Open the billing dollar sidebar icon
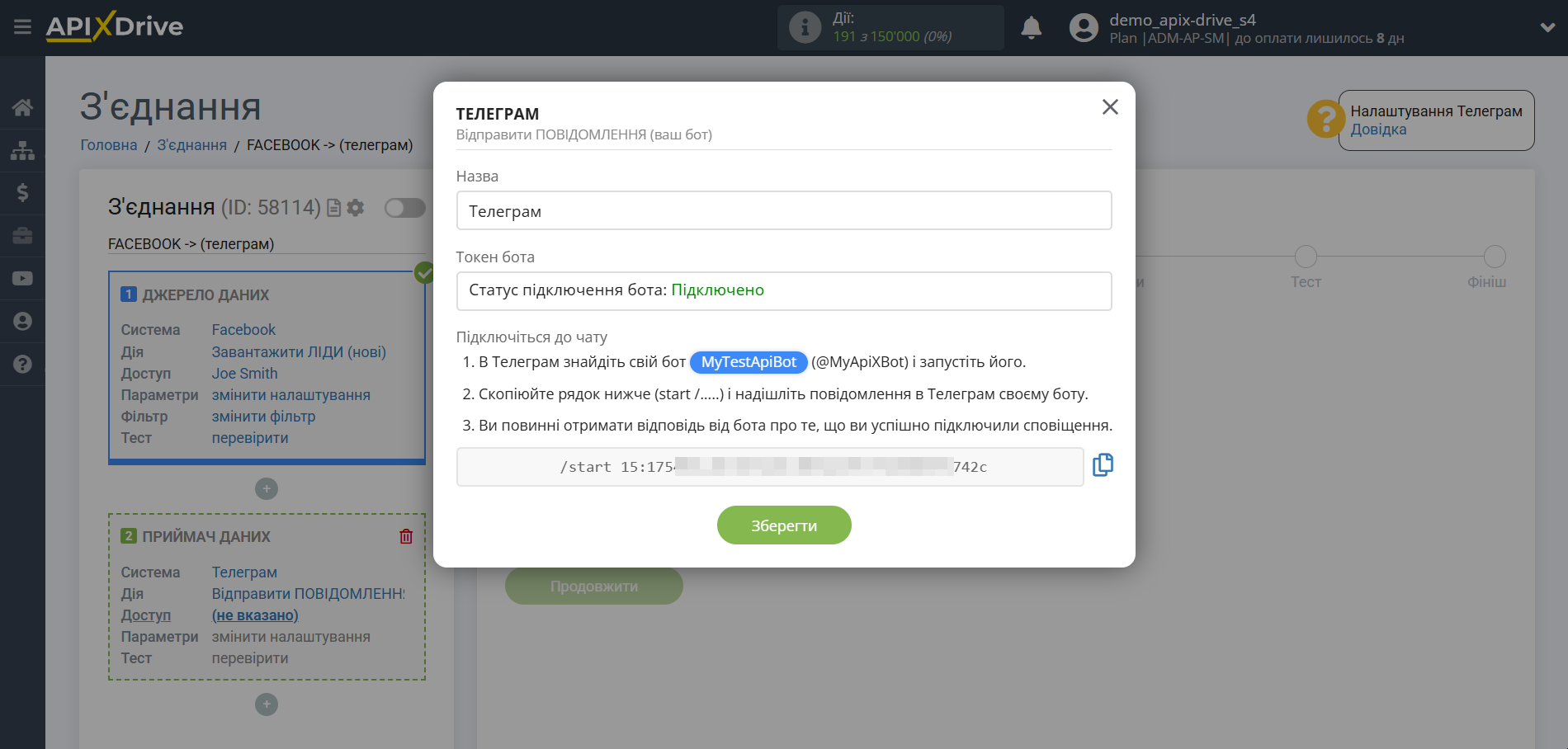The width and height of the screenshot is (1568, 749). pyautogui.click(x=22, y=193)
